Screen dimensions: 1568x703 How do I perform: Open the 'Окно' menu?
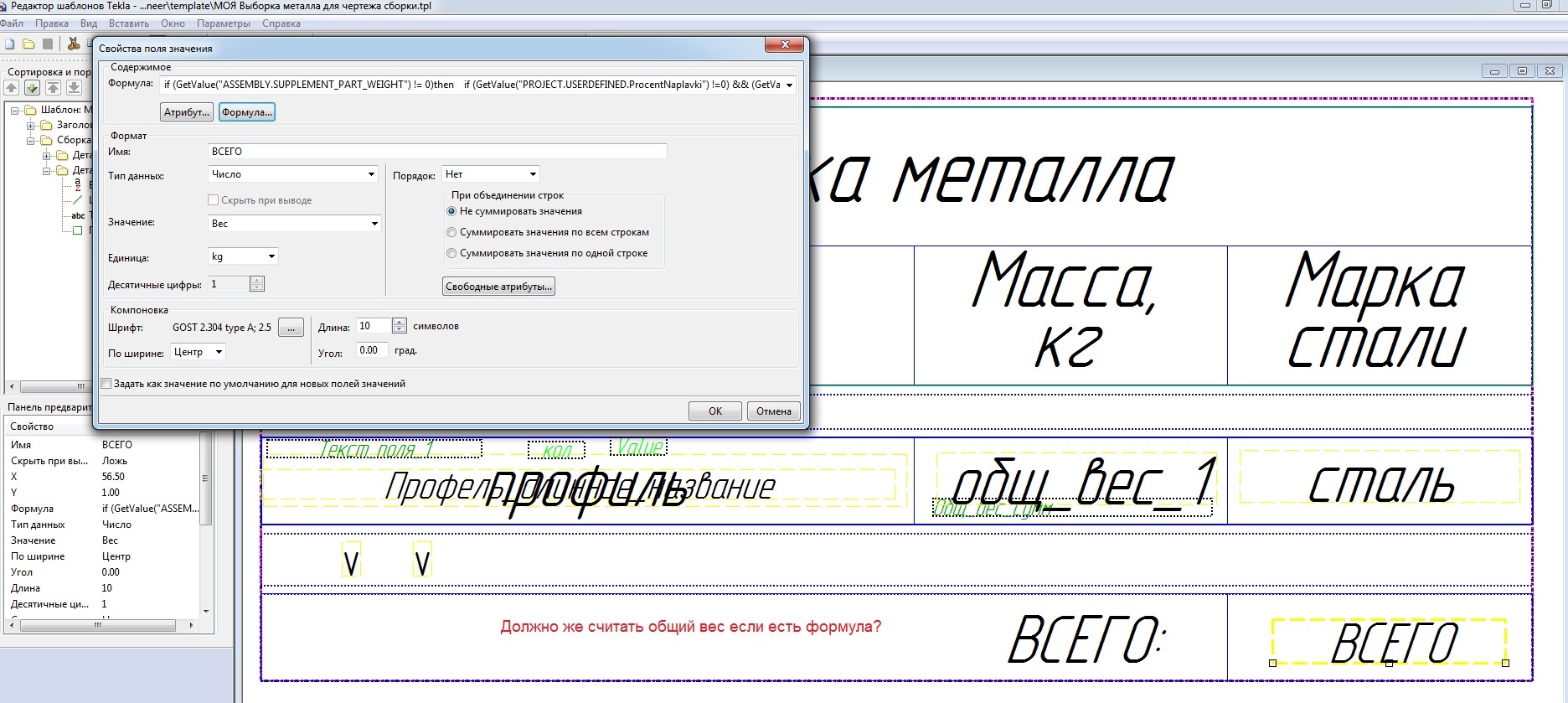coord(173,23)
